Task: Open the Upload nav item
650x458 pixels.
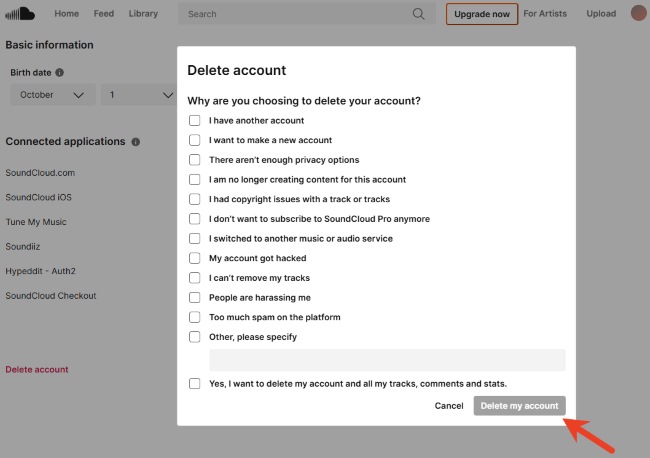Action: point(601,14)
